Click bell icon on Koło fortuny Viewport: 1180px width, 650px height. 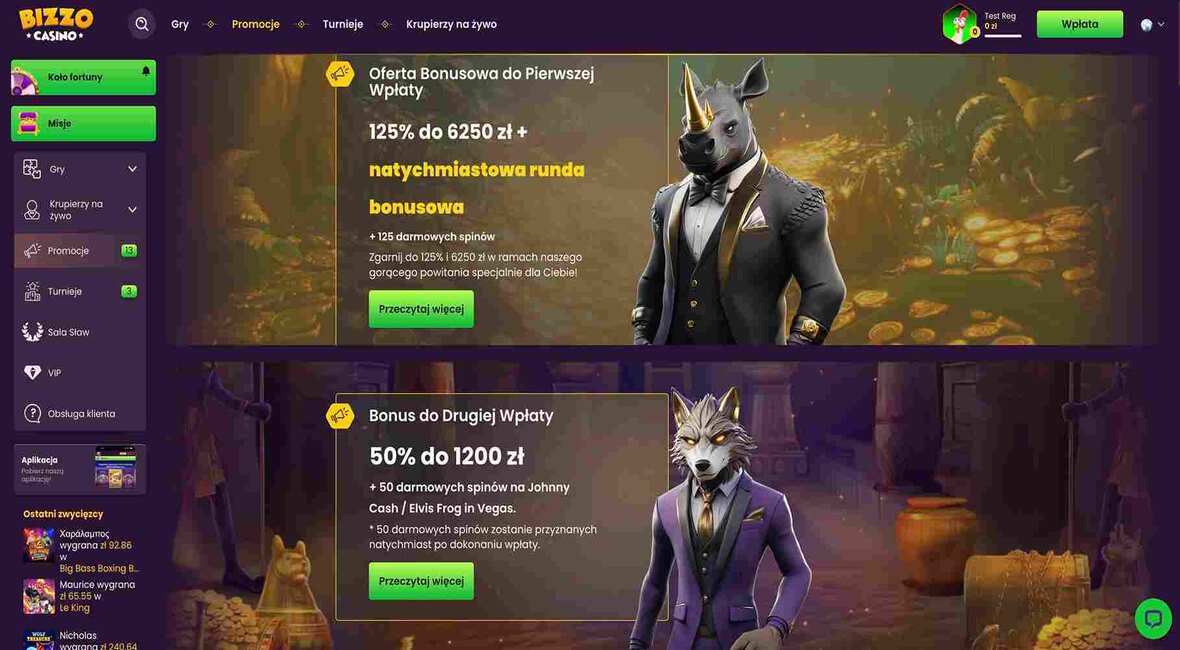click(x=145, y=71)
